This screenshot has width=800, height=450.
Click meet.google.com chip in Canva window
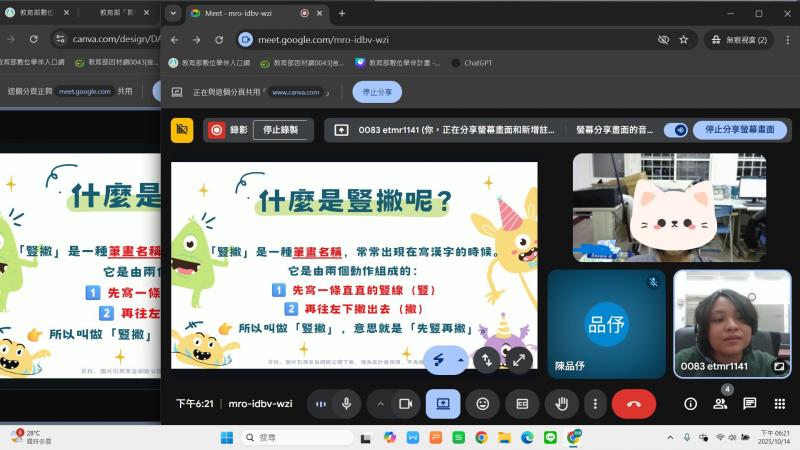coord(84,91)
